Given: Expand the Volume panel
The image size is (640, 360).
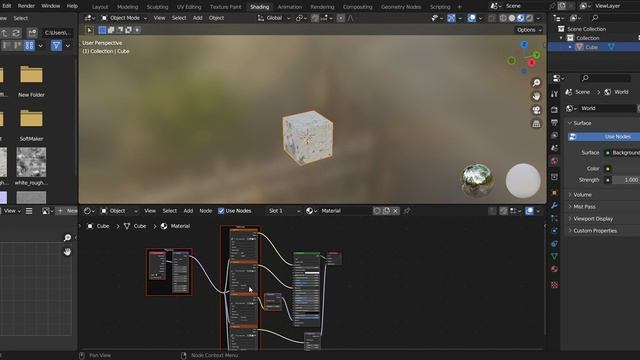Looking at the screenshot, I should tap(582, 195).
